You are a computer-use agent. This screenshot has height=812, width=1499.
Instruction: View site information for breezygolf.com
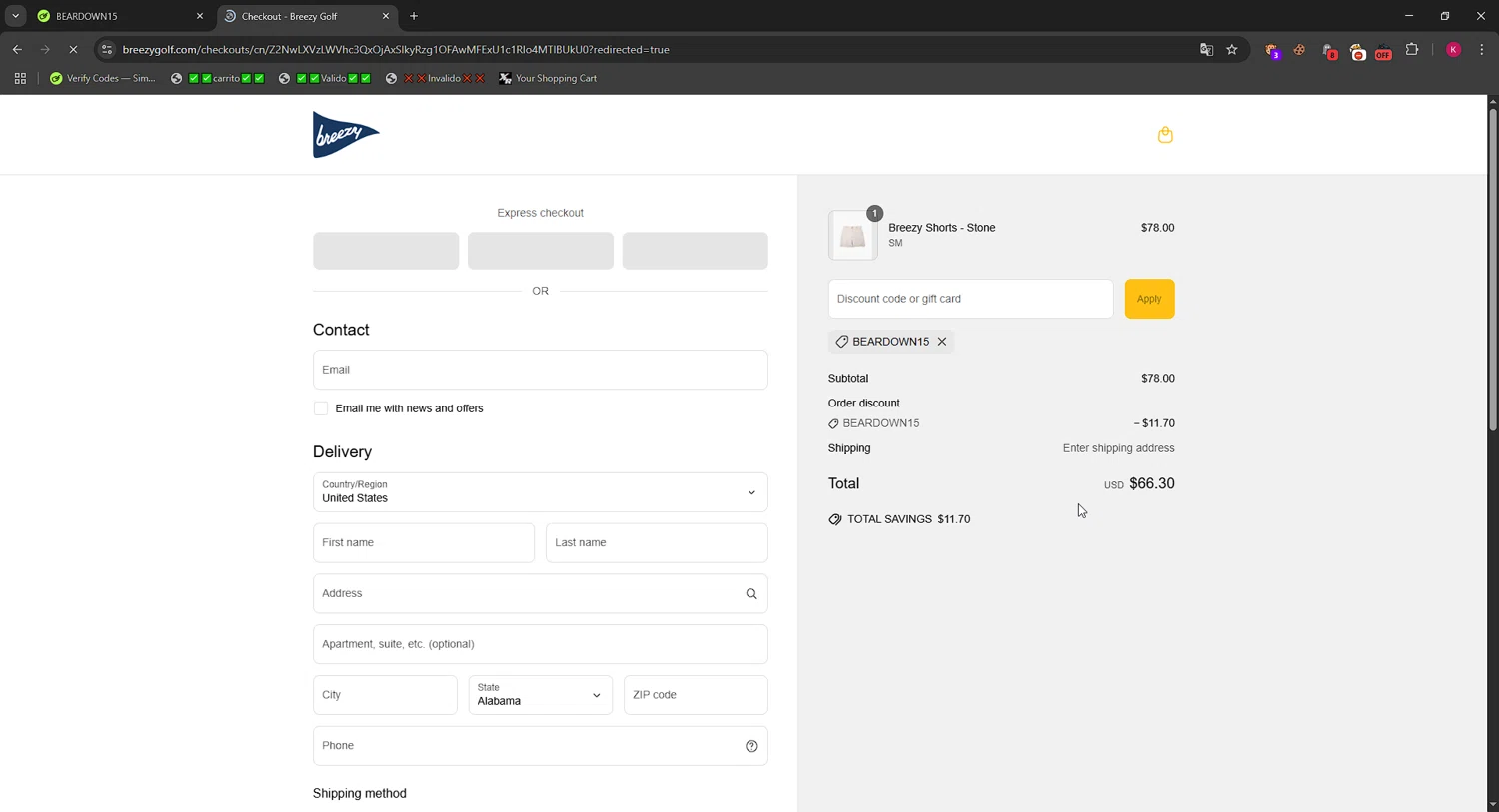pos(107,49)
